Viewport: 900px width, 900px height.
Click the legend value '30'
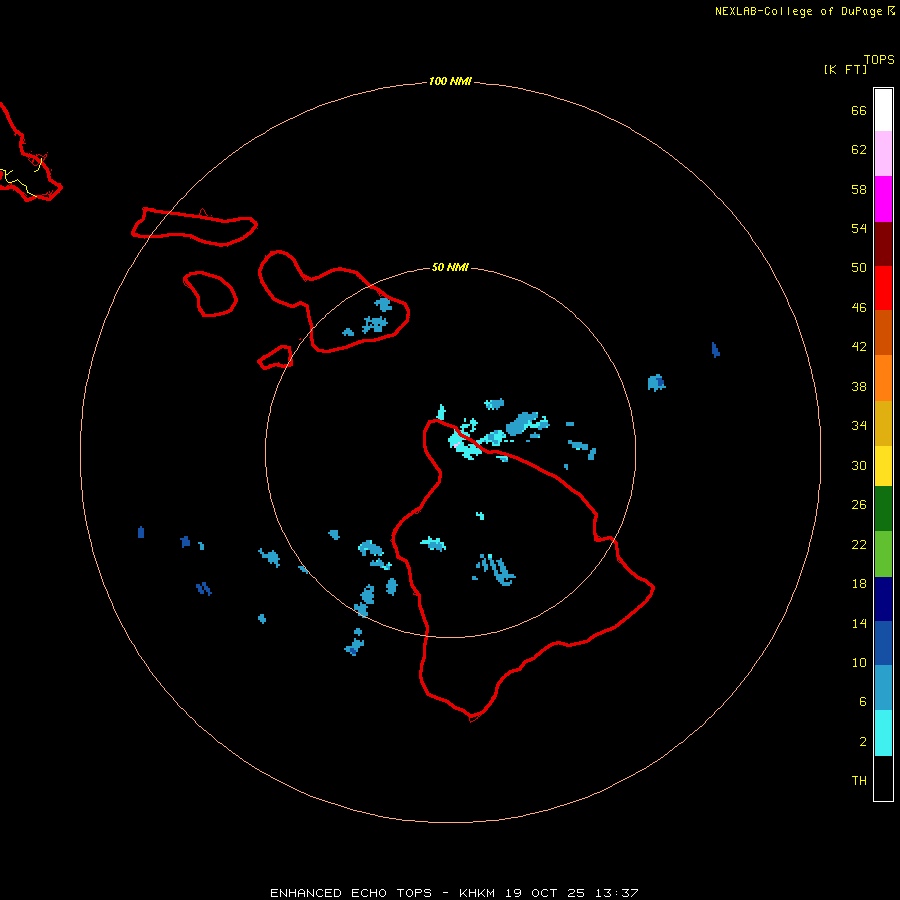pyautogui.click(x=859, y=465)
